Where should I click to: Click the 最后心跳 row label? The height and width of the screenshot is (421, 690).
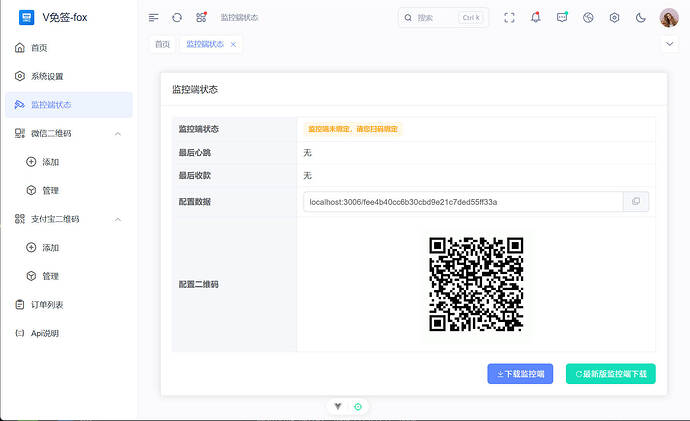tap(195, 153)
